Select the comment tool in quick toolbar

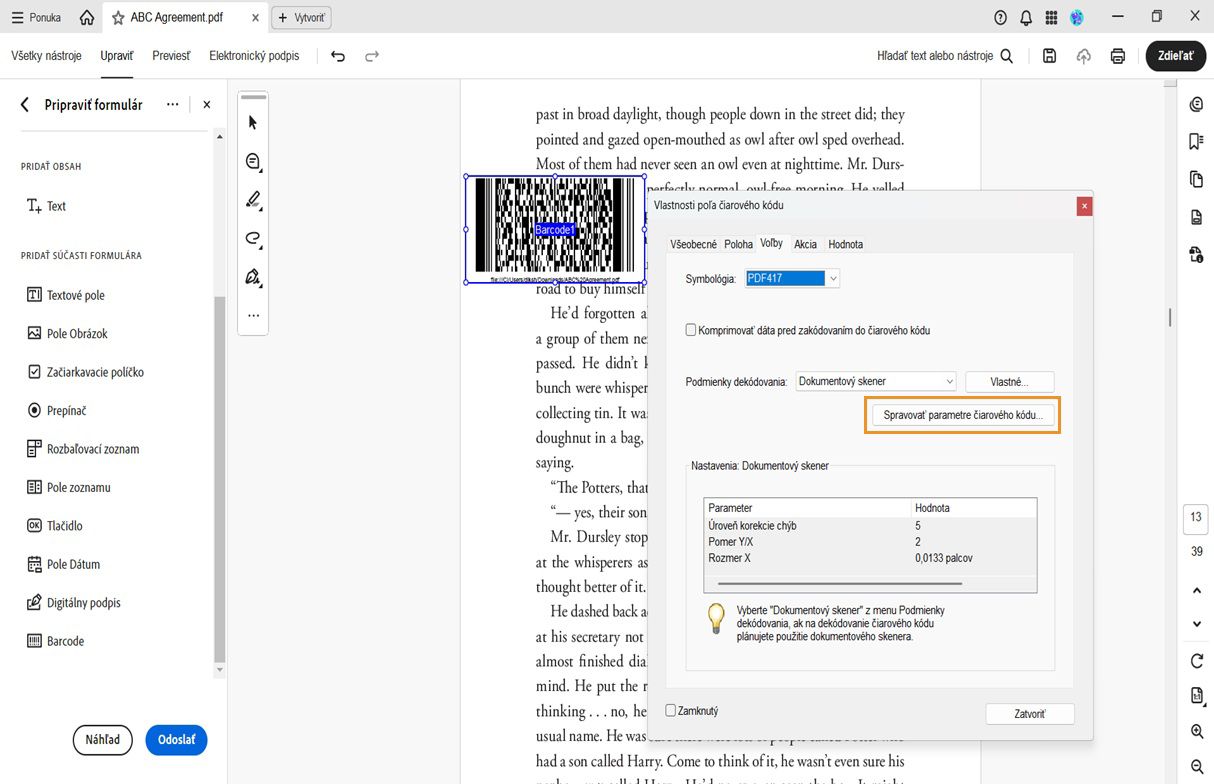(x=253, y=161)
